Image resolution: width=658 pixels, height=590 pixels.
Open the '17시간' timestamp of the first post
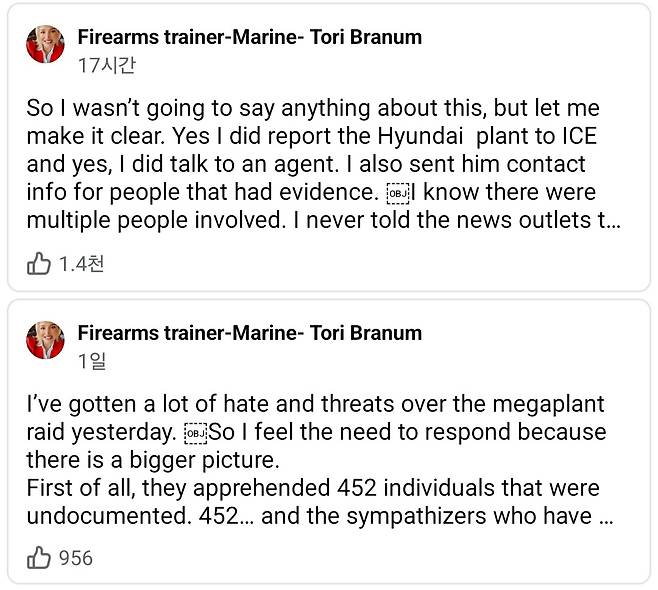[x=106, y=65]
